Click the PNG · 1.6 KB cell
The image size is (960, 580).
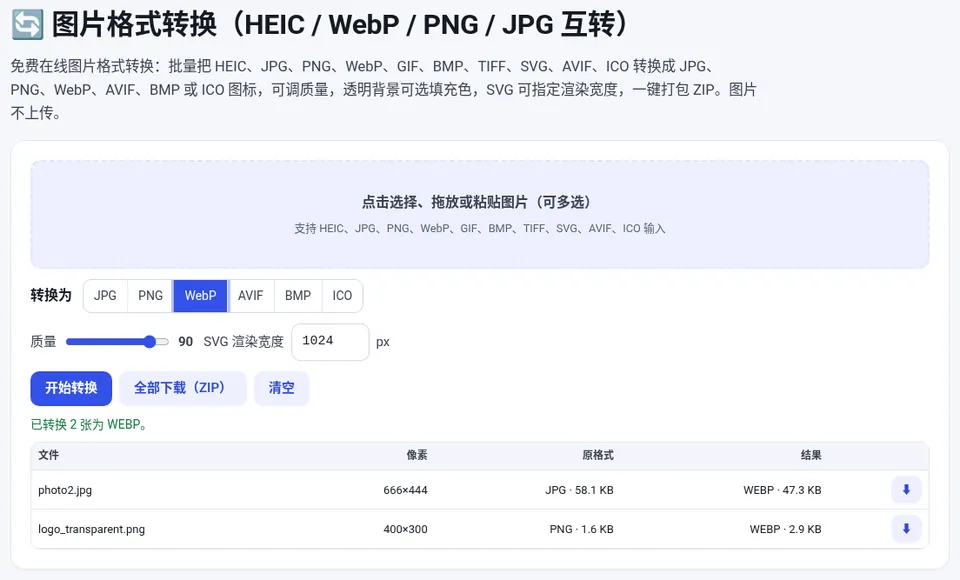point(582,529)
